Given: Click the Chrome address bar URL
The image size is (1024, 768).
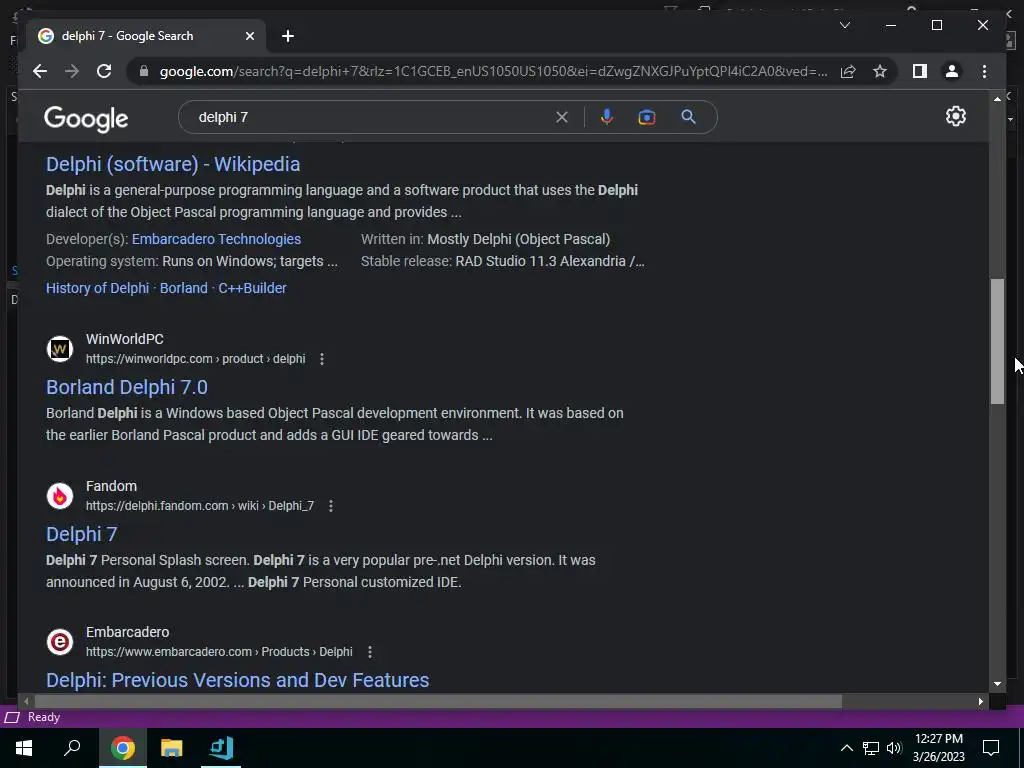Looking at the screenshot, I should click(493, 71).
